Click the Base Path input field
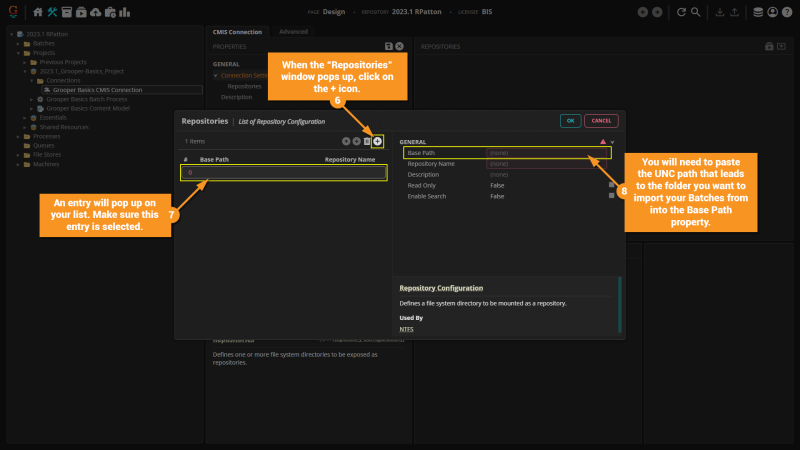This screenshot has width=800, height=450. [546, 153]
